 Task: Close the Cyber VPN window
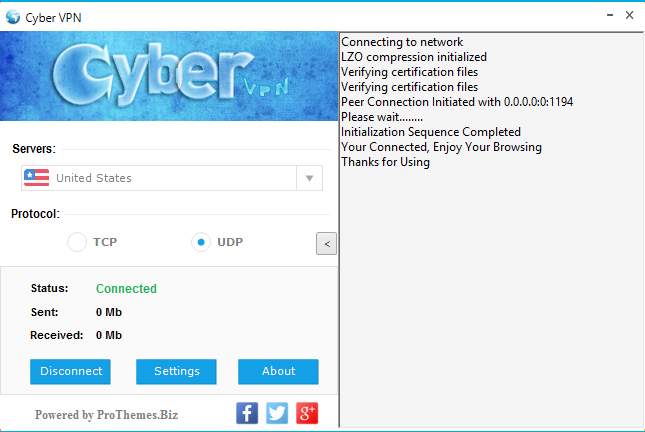[x=629, y=15]
